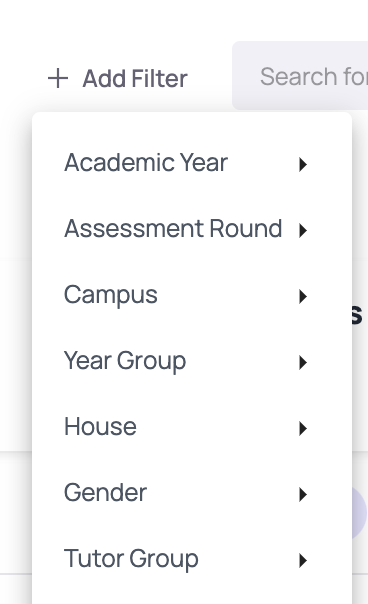This screenshot has width=368, height=604.
Task: Click the plus icon beside Add Filter
Action: (58, 78)
